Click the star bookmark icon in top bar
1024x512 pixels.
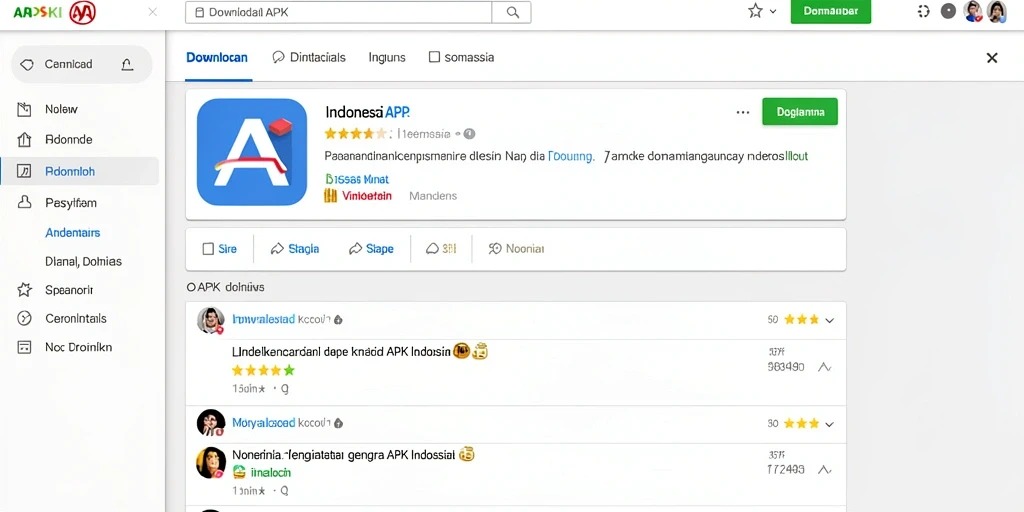[755, 11]
